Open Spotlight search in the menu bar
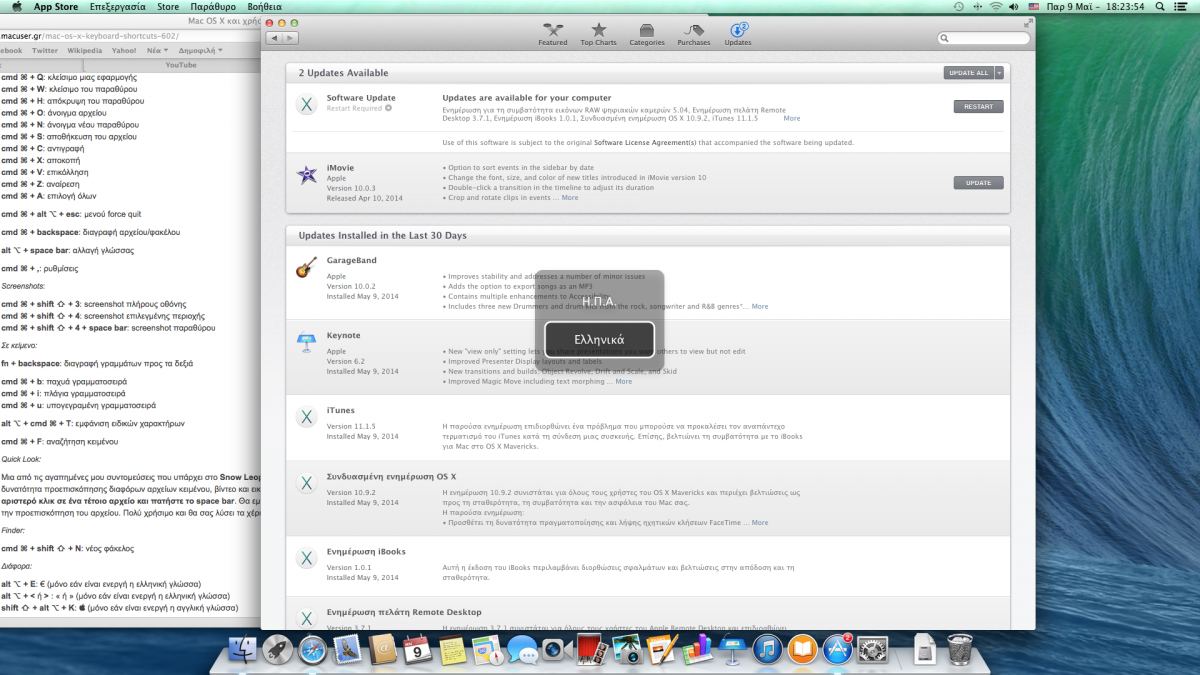 click(x=1161, y=6)
